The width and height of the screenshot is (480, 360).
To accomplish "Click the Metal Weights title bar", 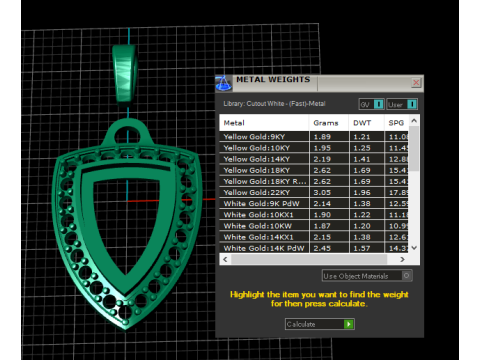I will 319,83.
